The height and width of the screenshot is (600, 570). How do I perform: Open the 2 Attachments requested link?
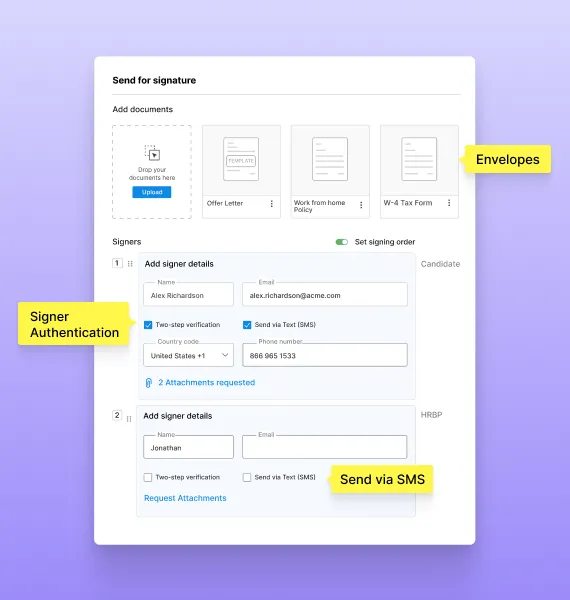click(207, 383)
